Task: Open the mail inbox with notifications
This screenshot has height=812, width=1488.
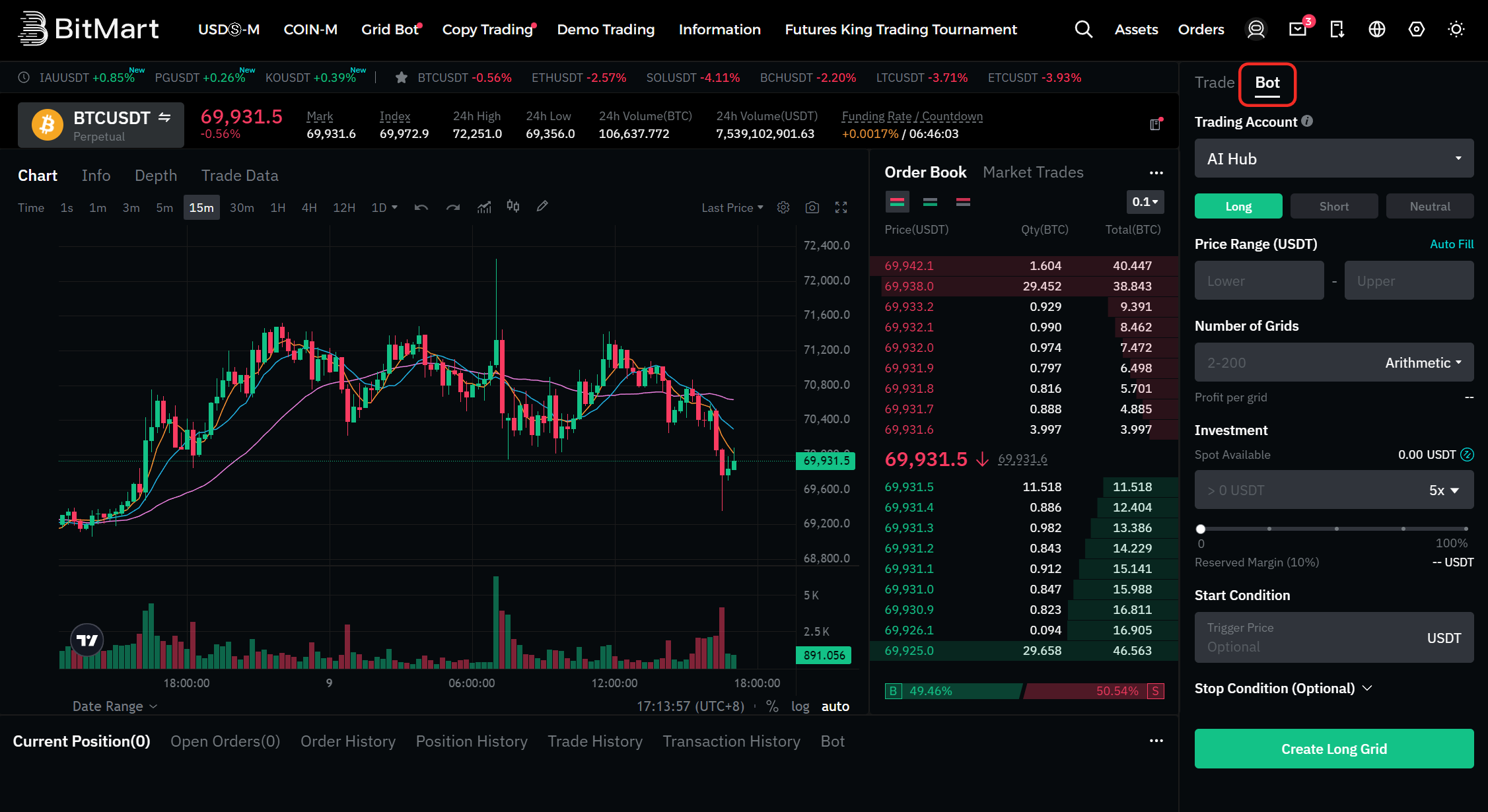Action: click(x=1298, y=28)
